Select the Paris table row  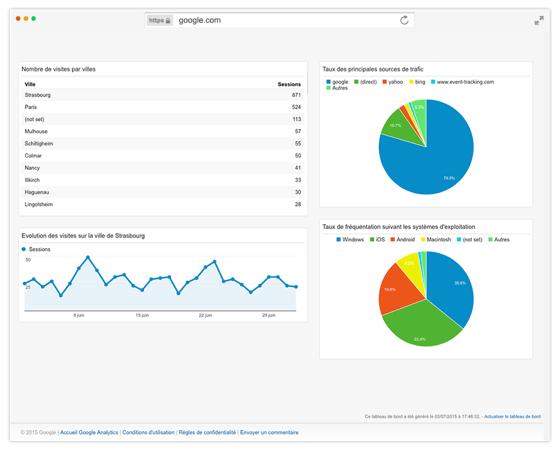163,107
